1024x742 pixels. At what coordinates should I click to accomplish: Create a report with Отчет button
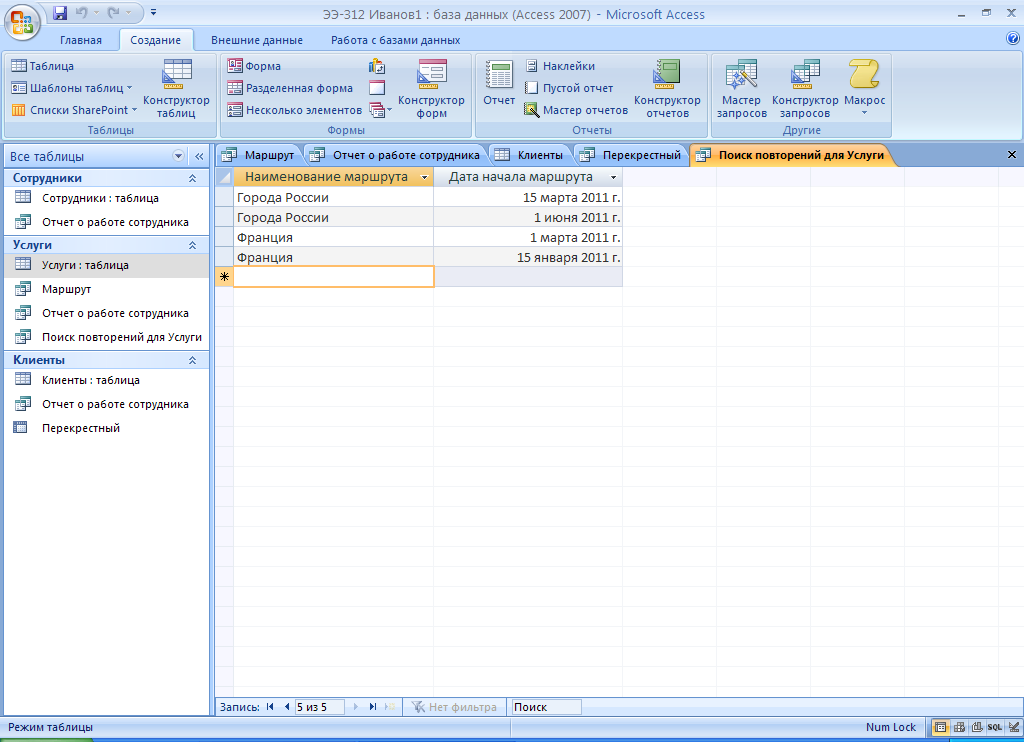tap(499, 83)
